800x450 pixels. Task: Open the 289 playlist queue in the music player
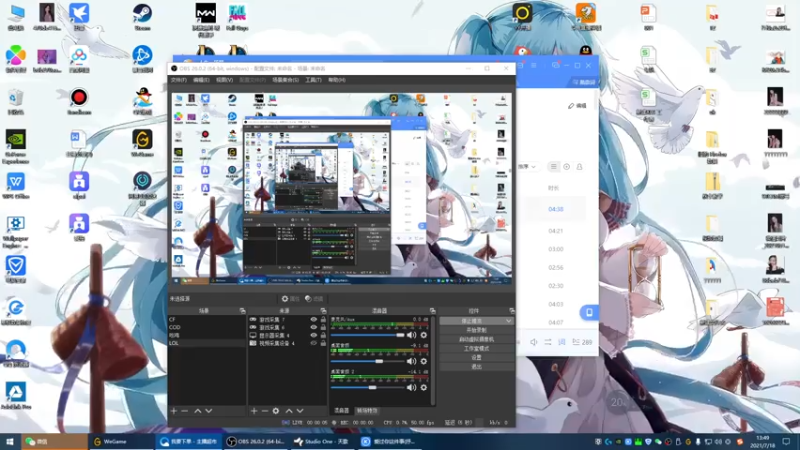tap(582, 342)
